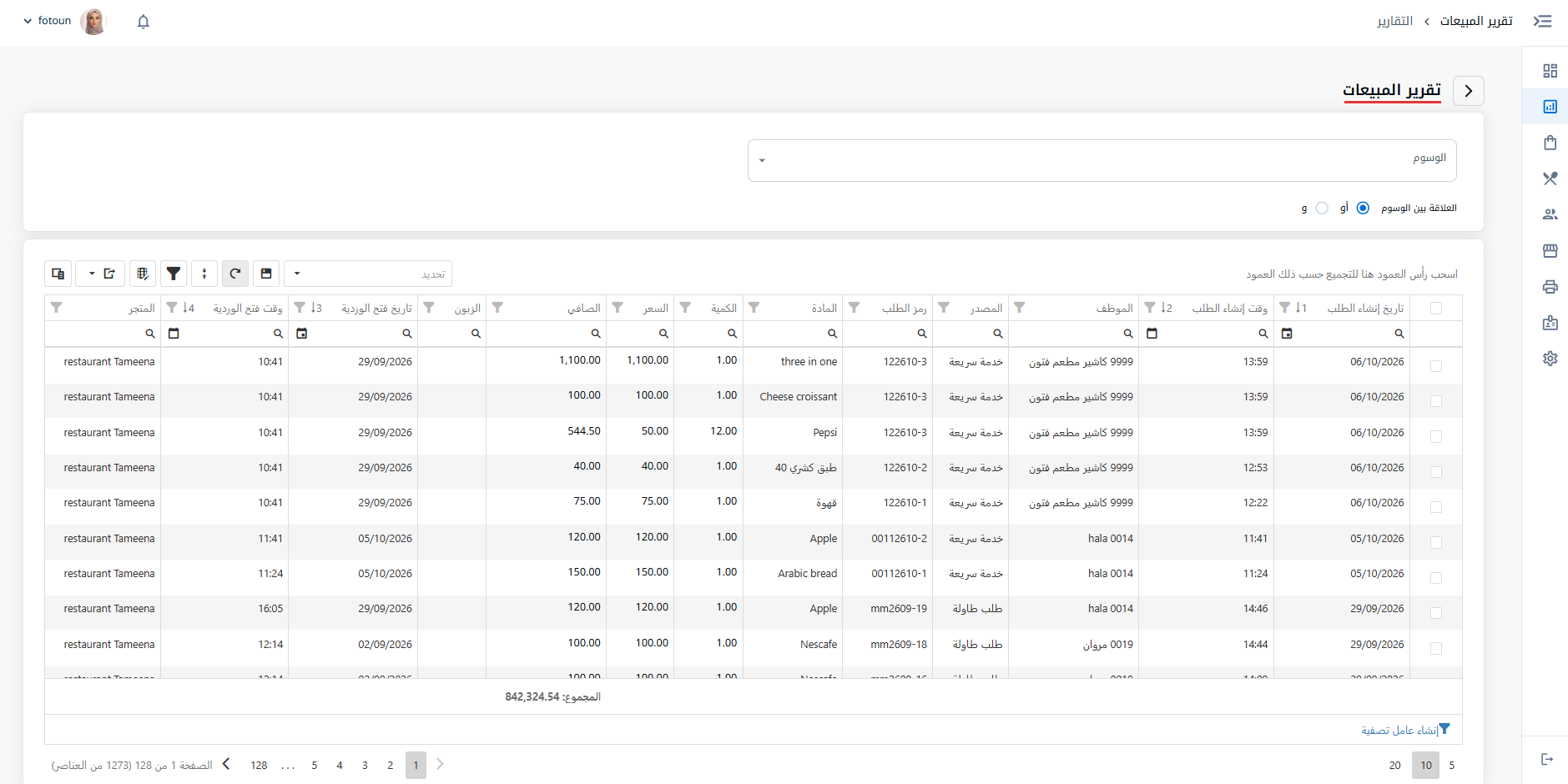Open the settings gear sidebar icon
Viewport: 1568px width, 784px height.
(x=1550, y=358)
